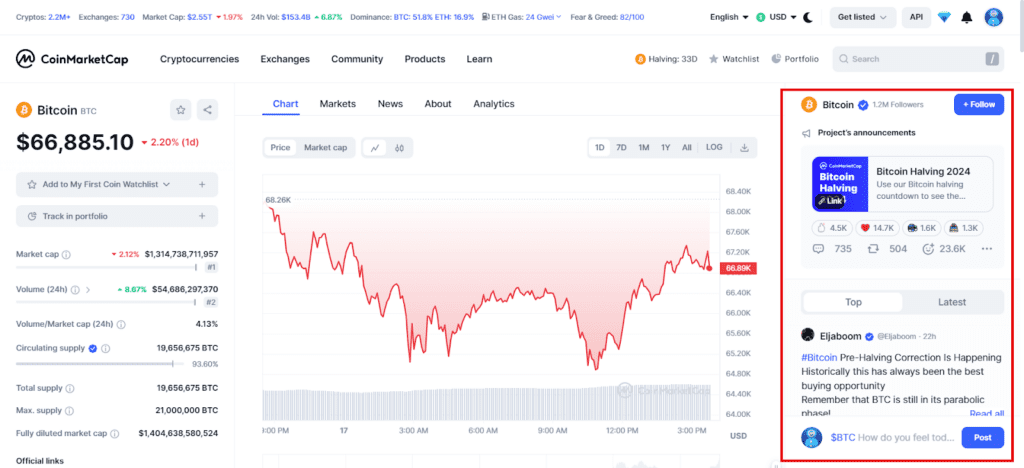Open the English language dropdown
1024x468 pixels.
pyautogui.click(x=729, y=17)
